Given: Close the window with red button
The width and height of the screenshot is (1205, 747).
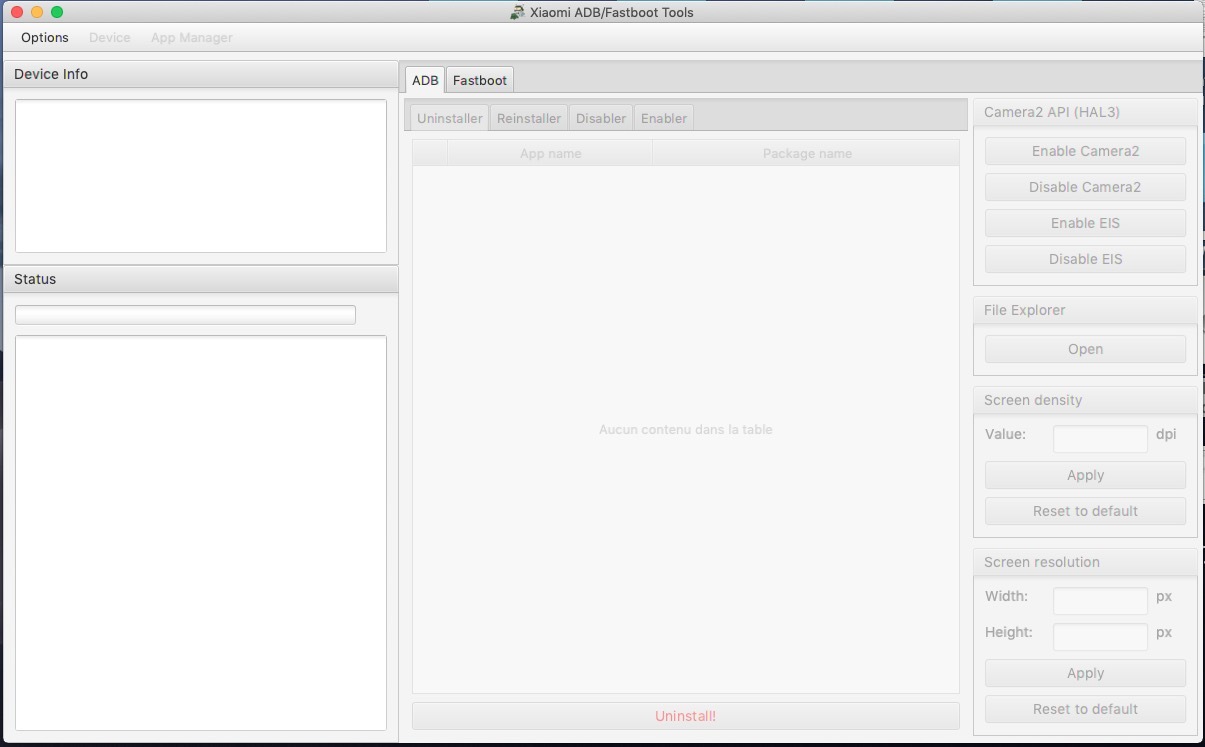Looking at the screenshot, I should (x=16, y=12).
